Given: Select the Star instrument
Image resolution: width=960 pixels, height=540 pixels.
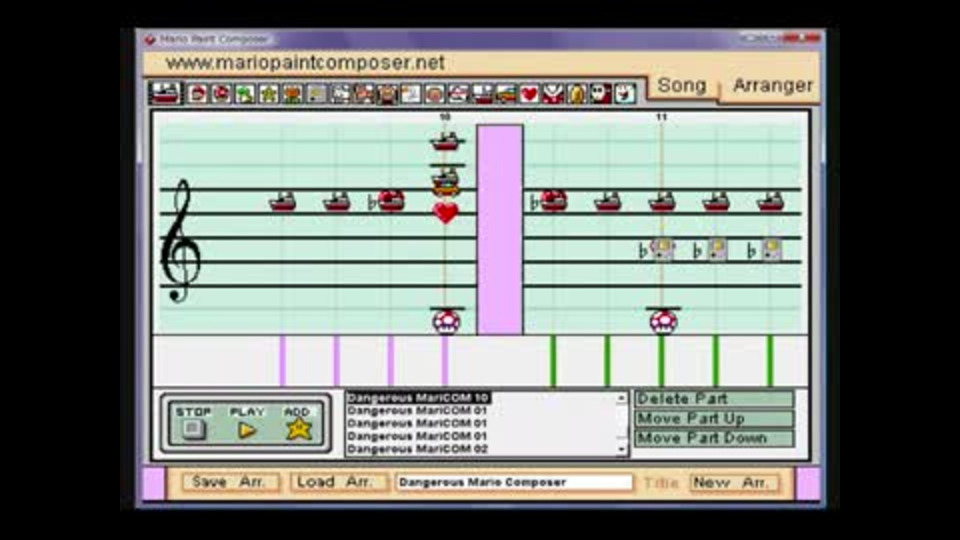Looking at the screenshot, I should tap(269, 94).
